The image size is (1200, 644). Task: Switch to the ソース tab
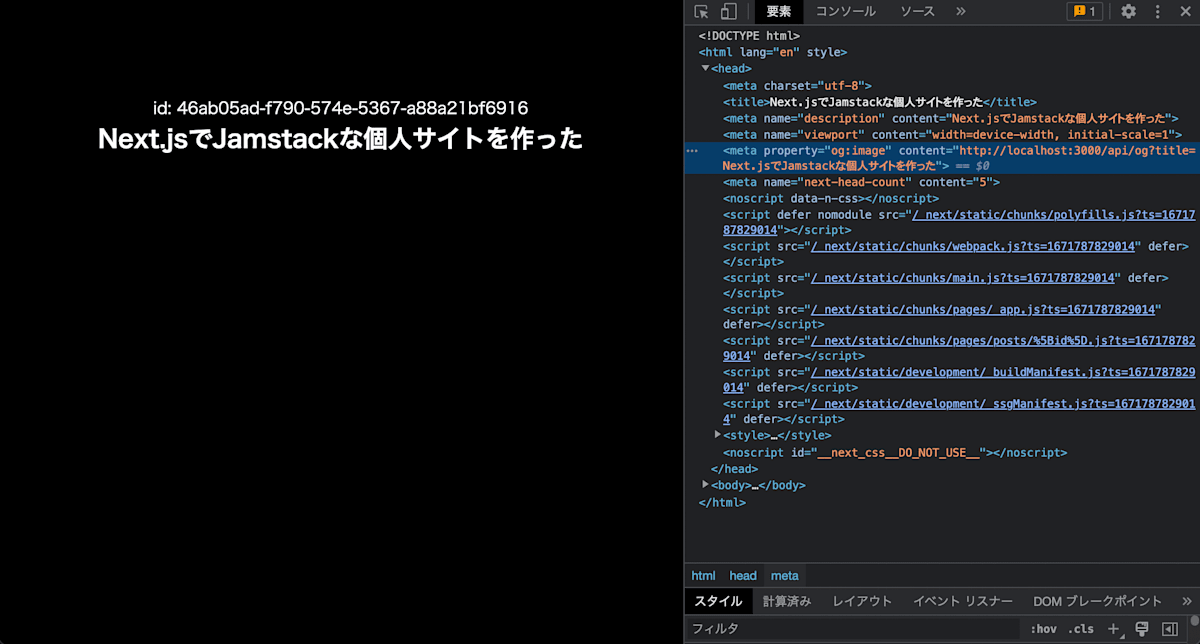coord(917,12)
